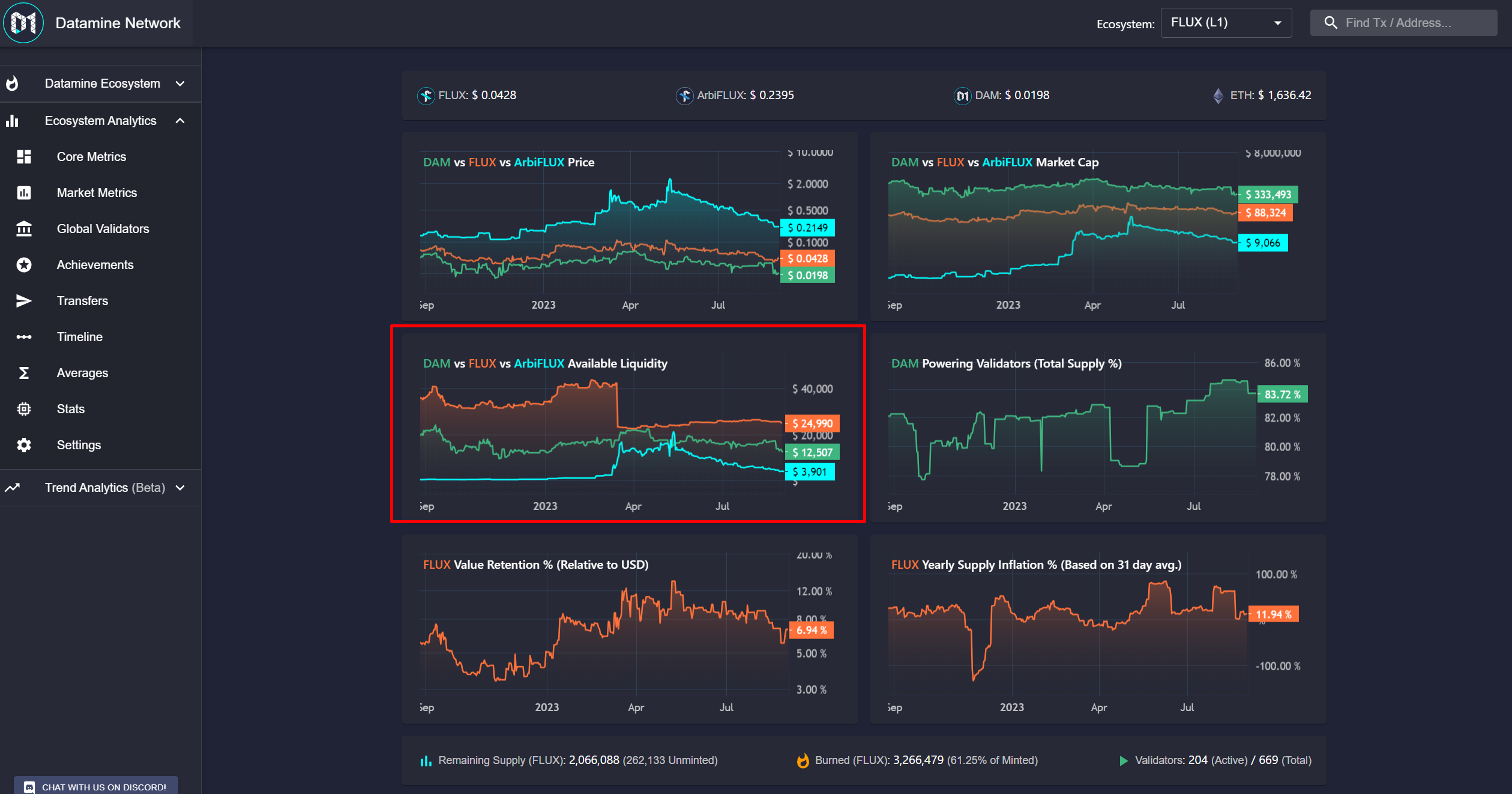Click the $ 24,990 liquidity label
The width and height of the screenshot is (1512, 794).
(812, 423)
